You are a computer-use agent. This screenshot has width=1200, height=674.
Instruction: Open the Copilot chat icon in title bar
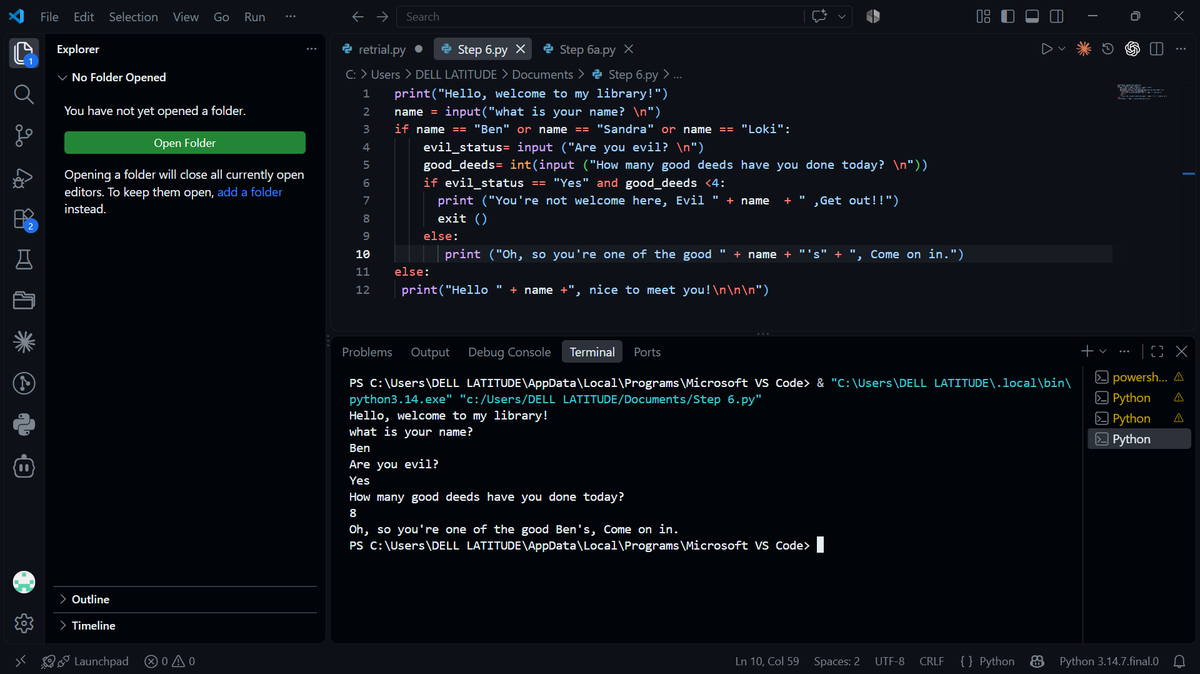tap(821, 17)
